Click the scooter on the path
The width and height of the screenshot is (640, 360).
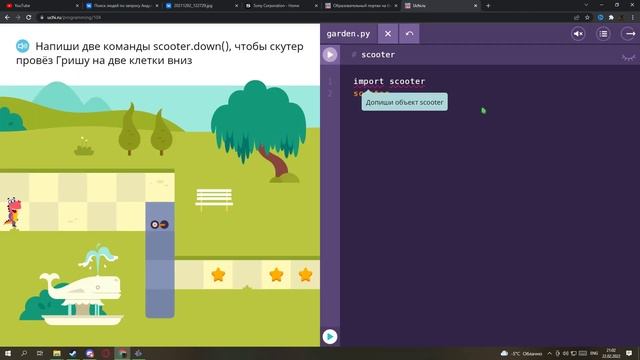(x=159, y=224)
